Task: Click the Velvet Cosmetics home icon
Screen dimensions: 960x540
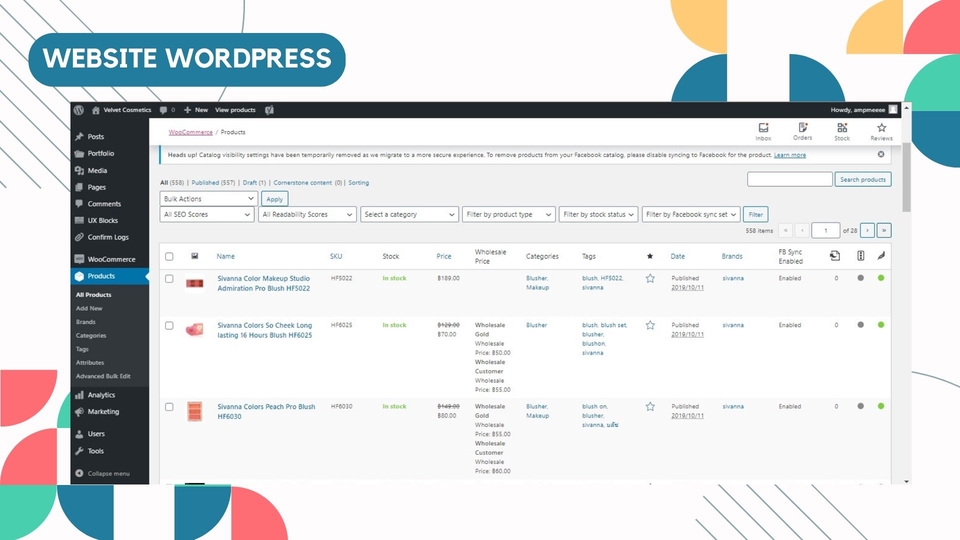Action: [x=96, y=110]
